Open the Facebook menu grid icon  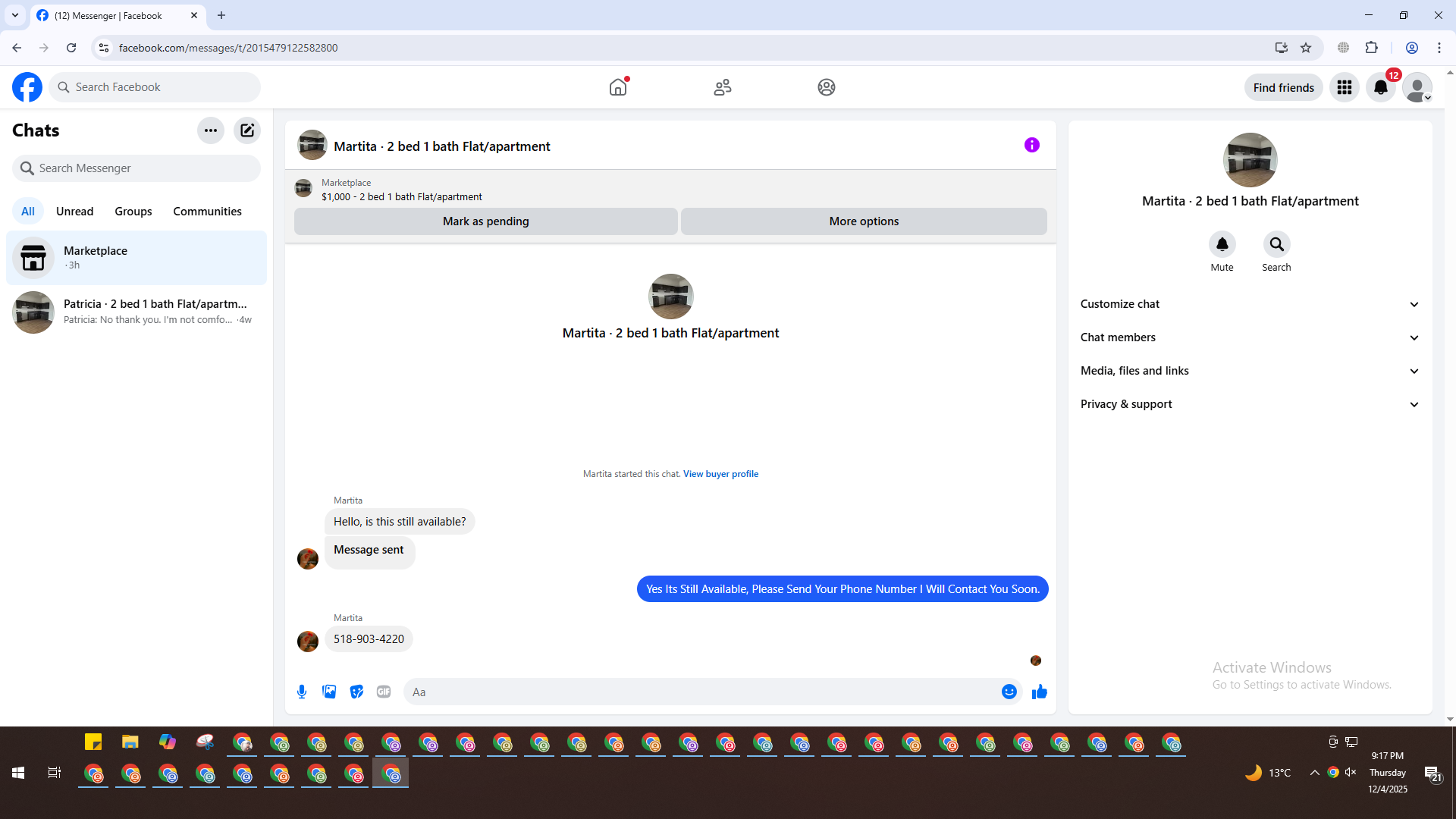click(x=1344, y=88)
